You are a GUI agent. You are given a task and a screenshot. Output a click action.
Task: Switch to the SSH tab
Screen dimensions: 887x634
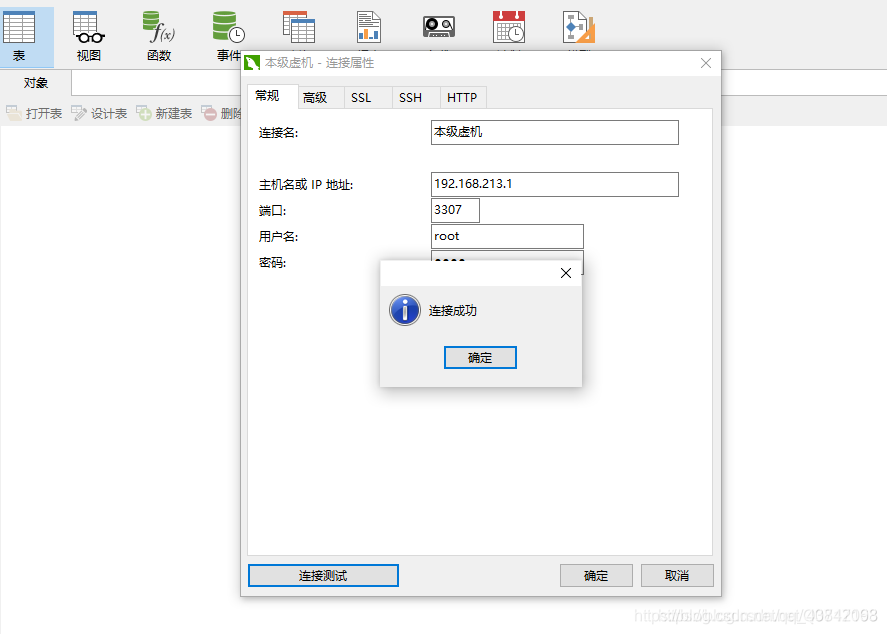pyautogui.click(x=415, y=98)
